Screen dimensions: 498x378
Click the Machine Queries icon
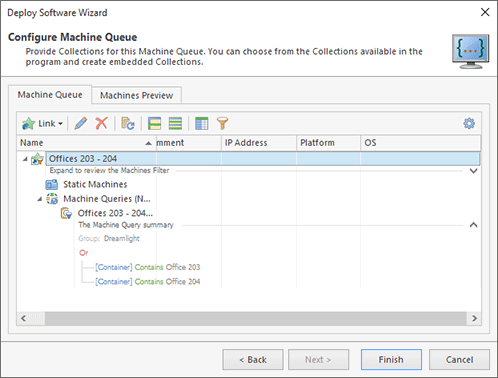52,199
